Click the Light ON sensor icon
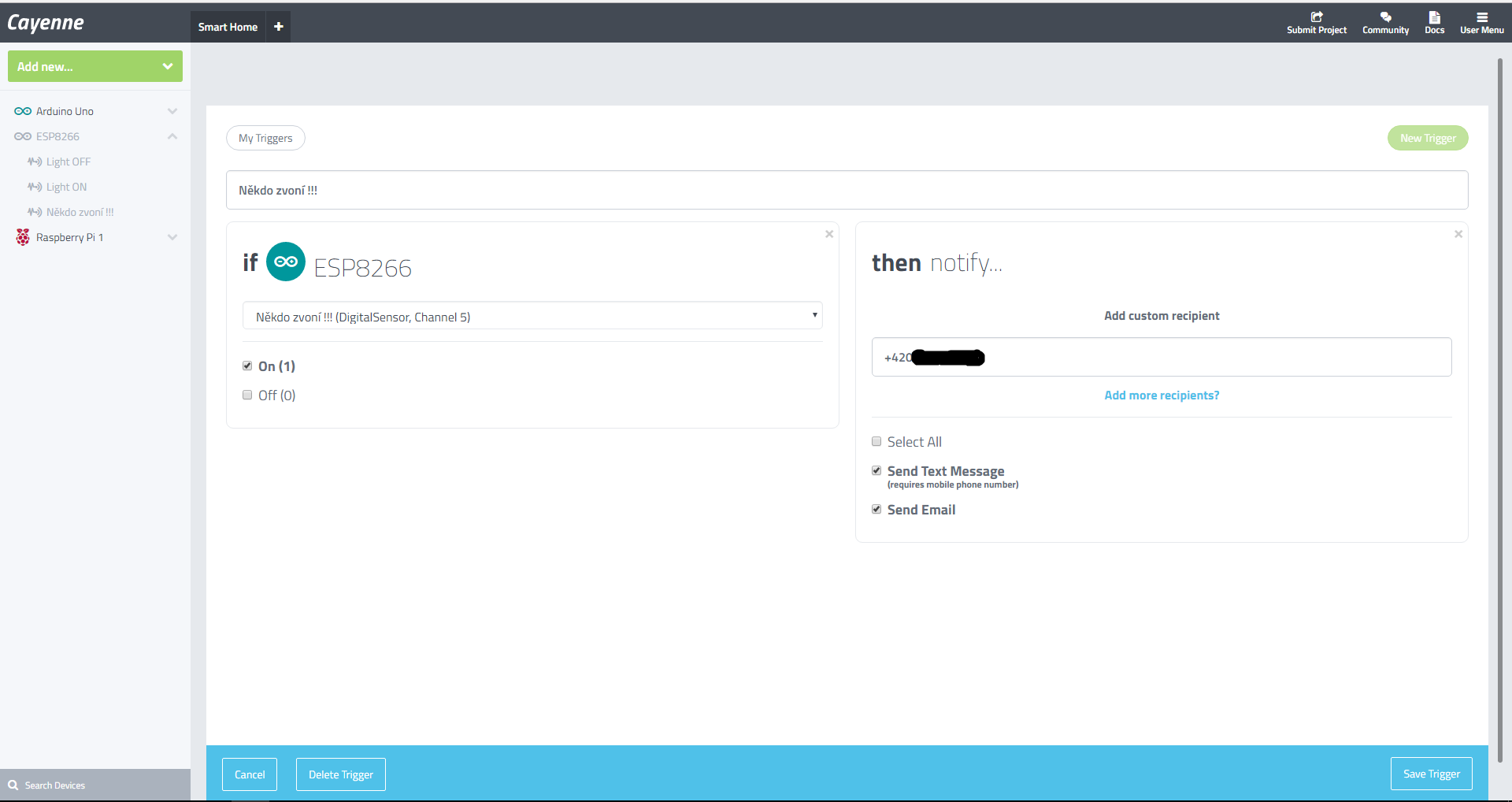The width and height of the screenshot is (1512, 802). (35, 187)
